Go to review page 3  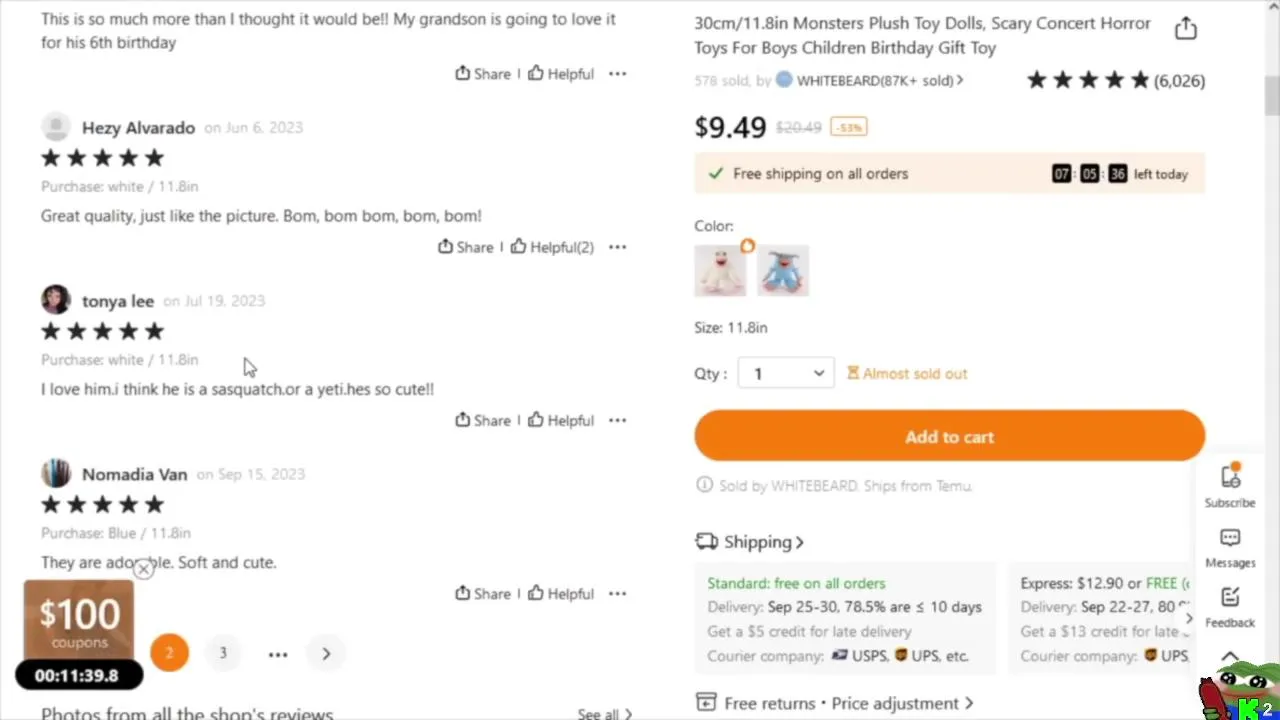click(223, 653)
